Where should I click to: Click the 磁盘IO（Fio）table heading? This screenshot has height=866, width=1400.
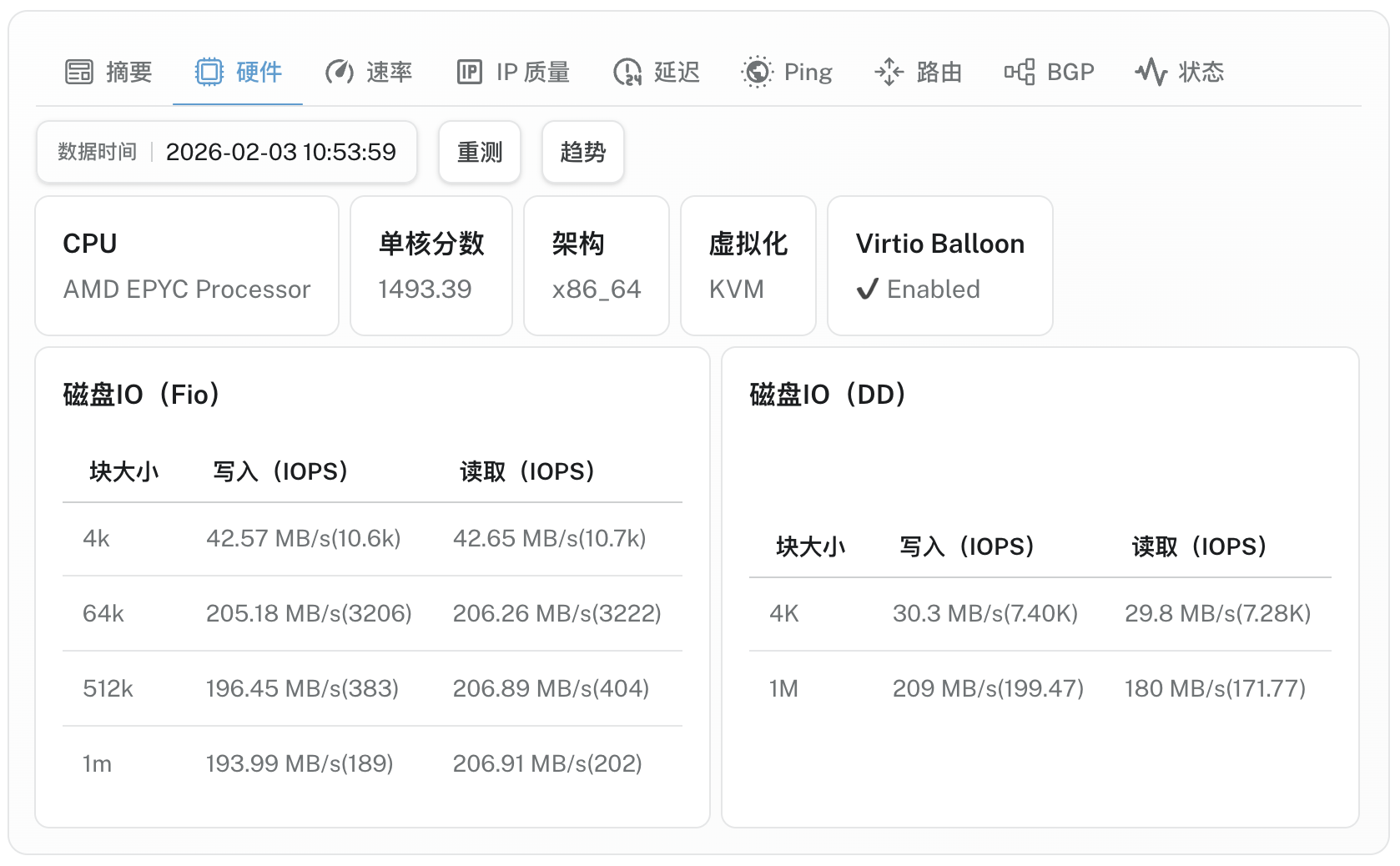141,395
